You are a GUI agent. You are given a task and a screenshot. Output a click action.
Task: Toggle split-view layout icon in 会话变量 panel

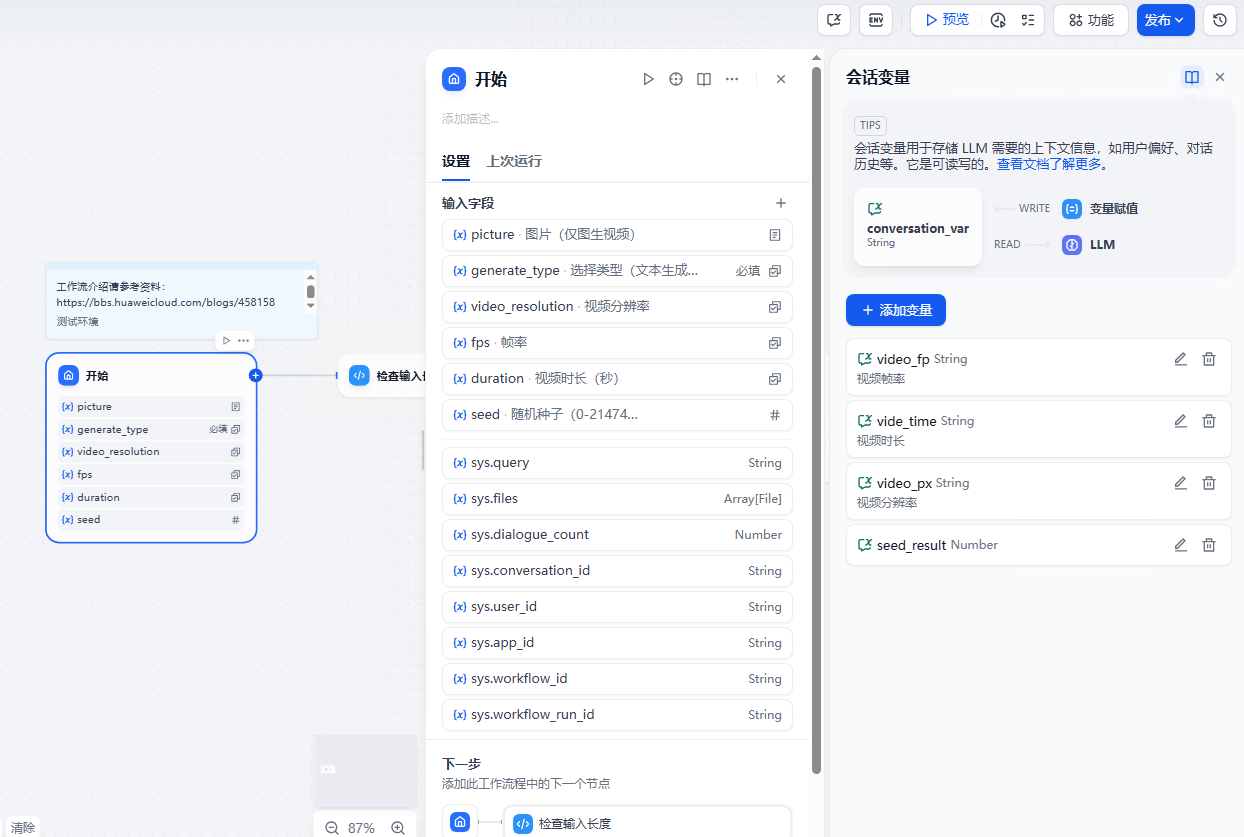click(1191, 76)
